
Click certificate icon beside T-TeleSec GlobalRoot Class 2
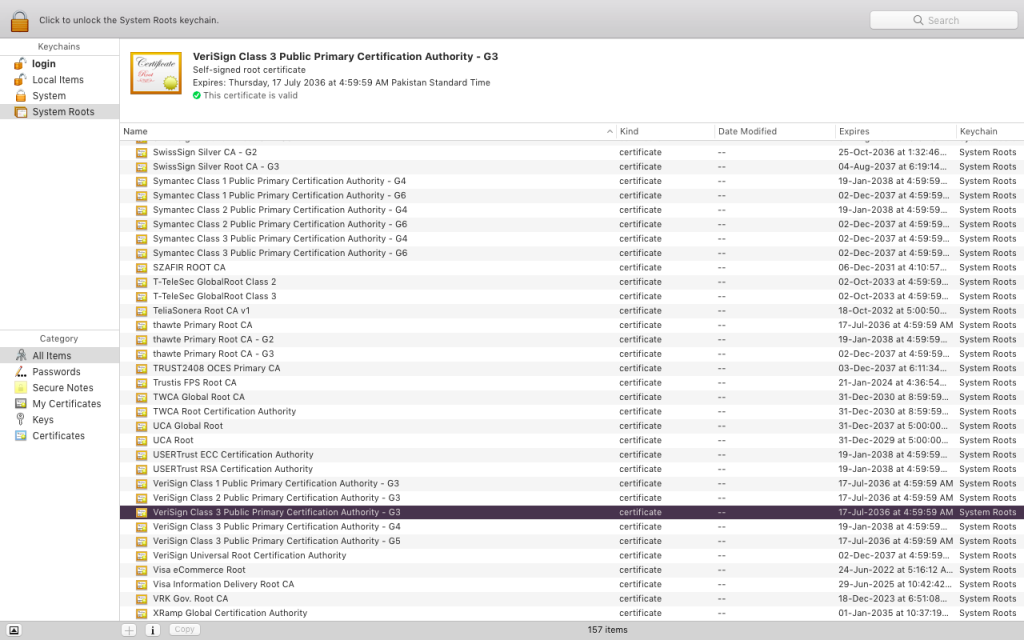(x=141, y=282)
